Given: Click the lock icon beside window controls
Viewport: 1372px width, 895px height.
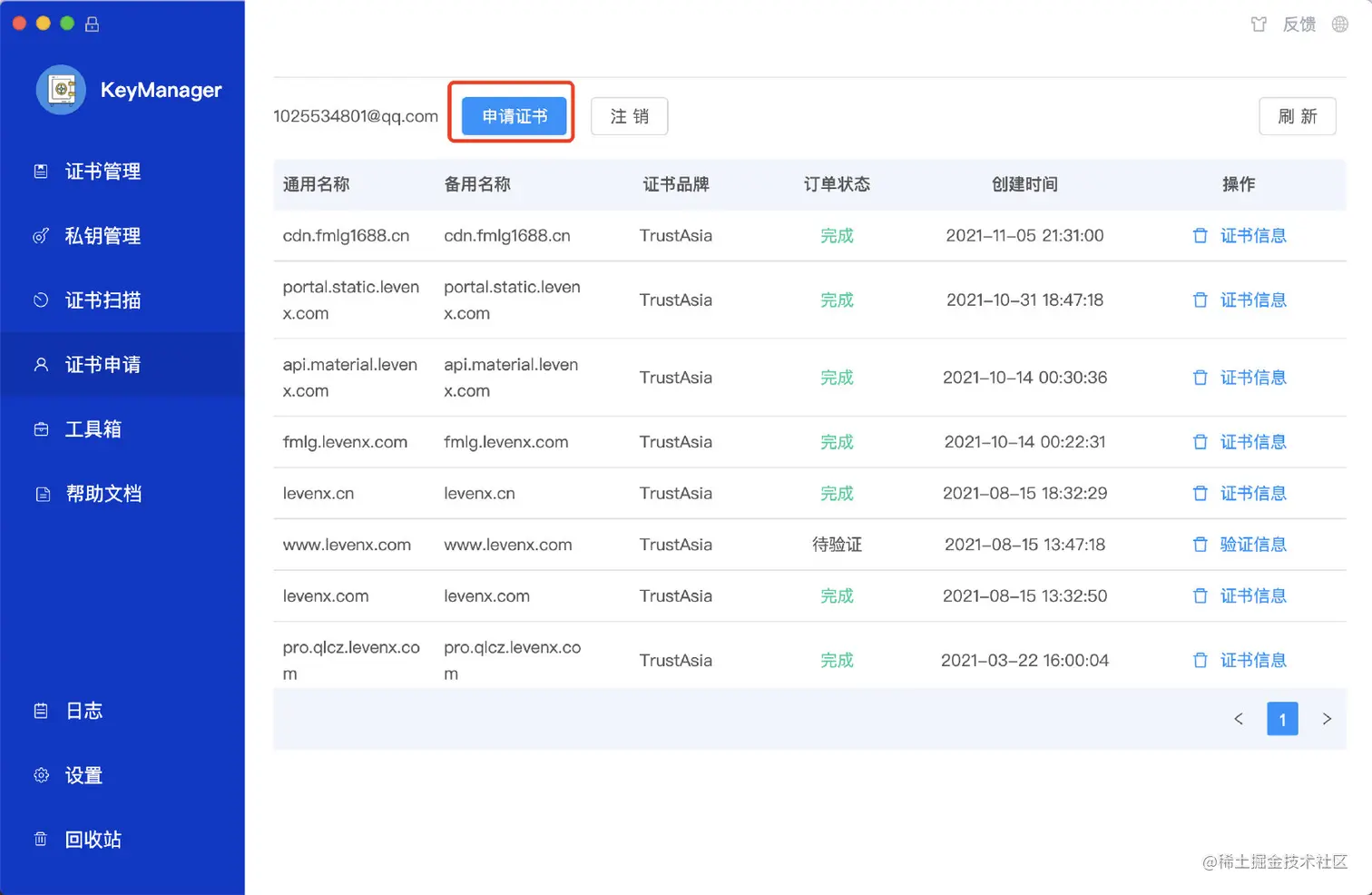Looking at the screenshot, I should [x=92, y=24].
